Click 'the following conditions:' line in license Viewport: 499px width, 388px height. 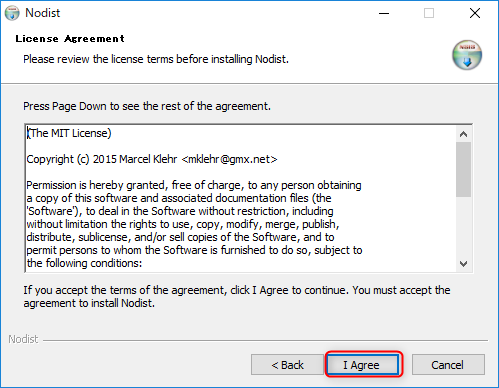tap(84, 263)
